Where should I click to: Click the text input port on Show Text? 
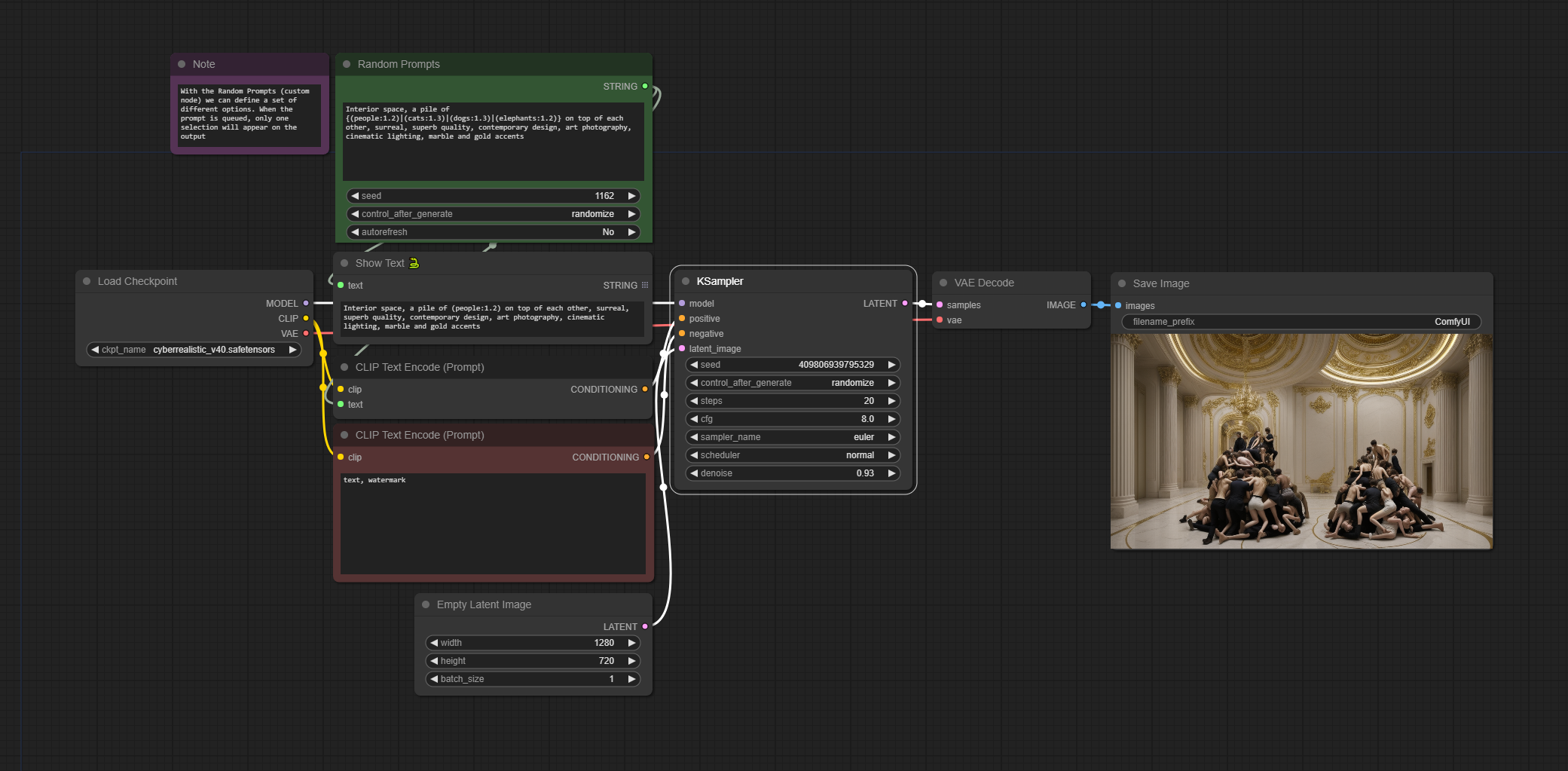click(x=341, y=285)
